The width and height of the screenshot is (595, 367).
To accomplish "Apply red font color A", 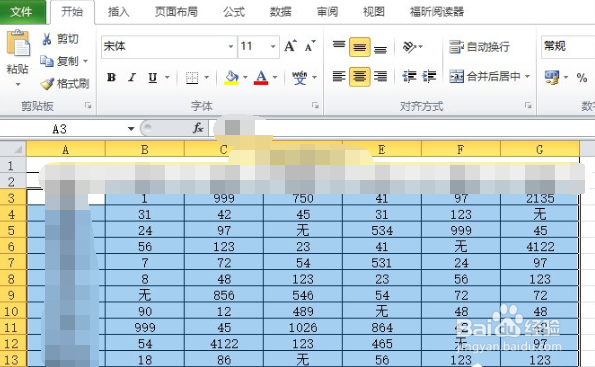I will tap(261, 78).
